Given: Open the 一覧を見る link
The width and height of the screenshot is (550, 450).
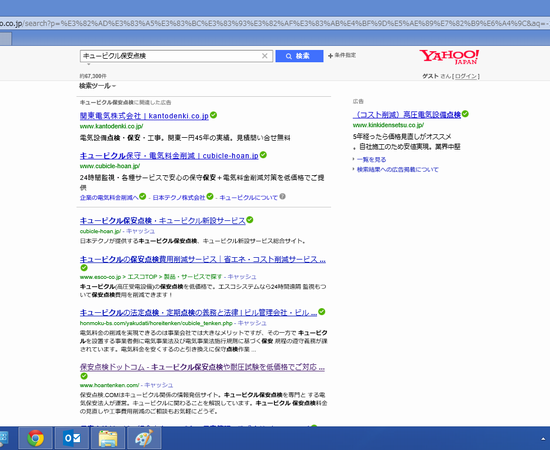Looking at the screenshot, I should tap(371, 160).
